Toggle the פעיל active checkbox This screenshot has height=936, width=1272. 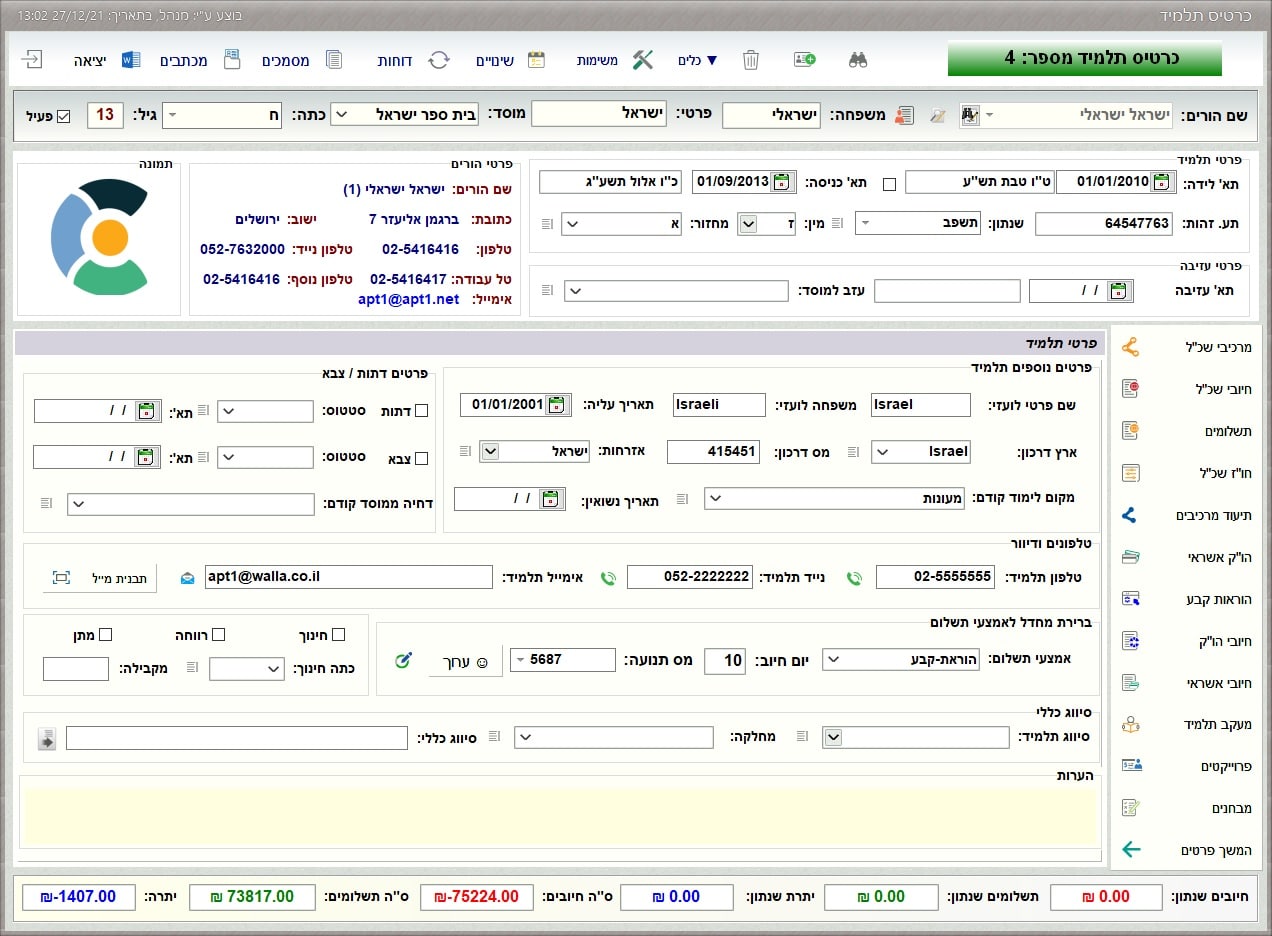coord(64,116)
